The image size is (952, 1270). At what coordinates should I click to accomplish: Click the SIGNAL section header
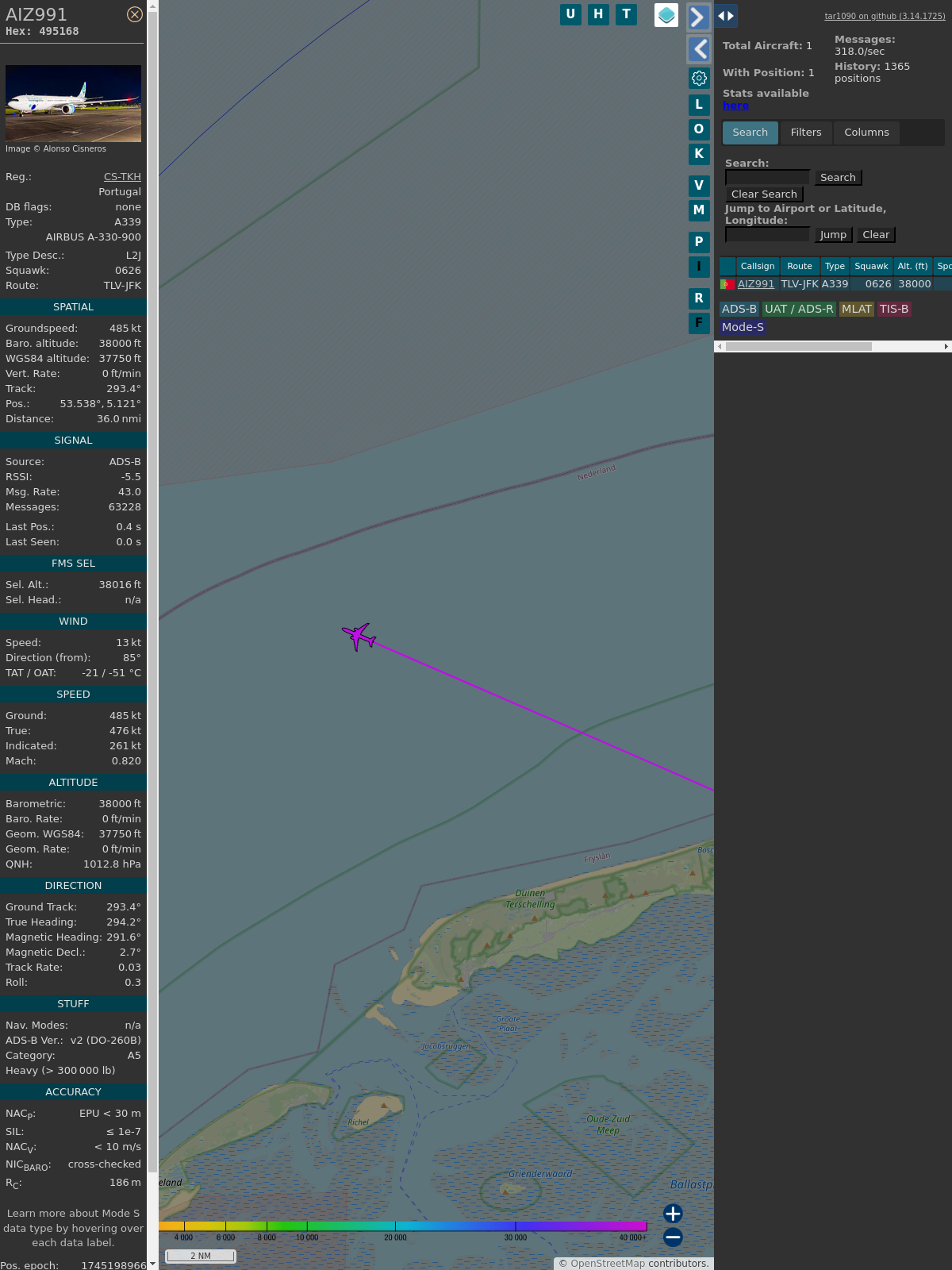[73, 441]
